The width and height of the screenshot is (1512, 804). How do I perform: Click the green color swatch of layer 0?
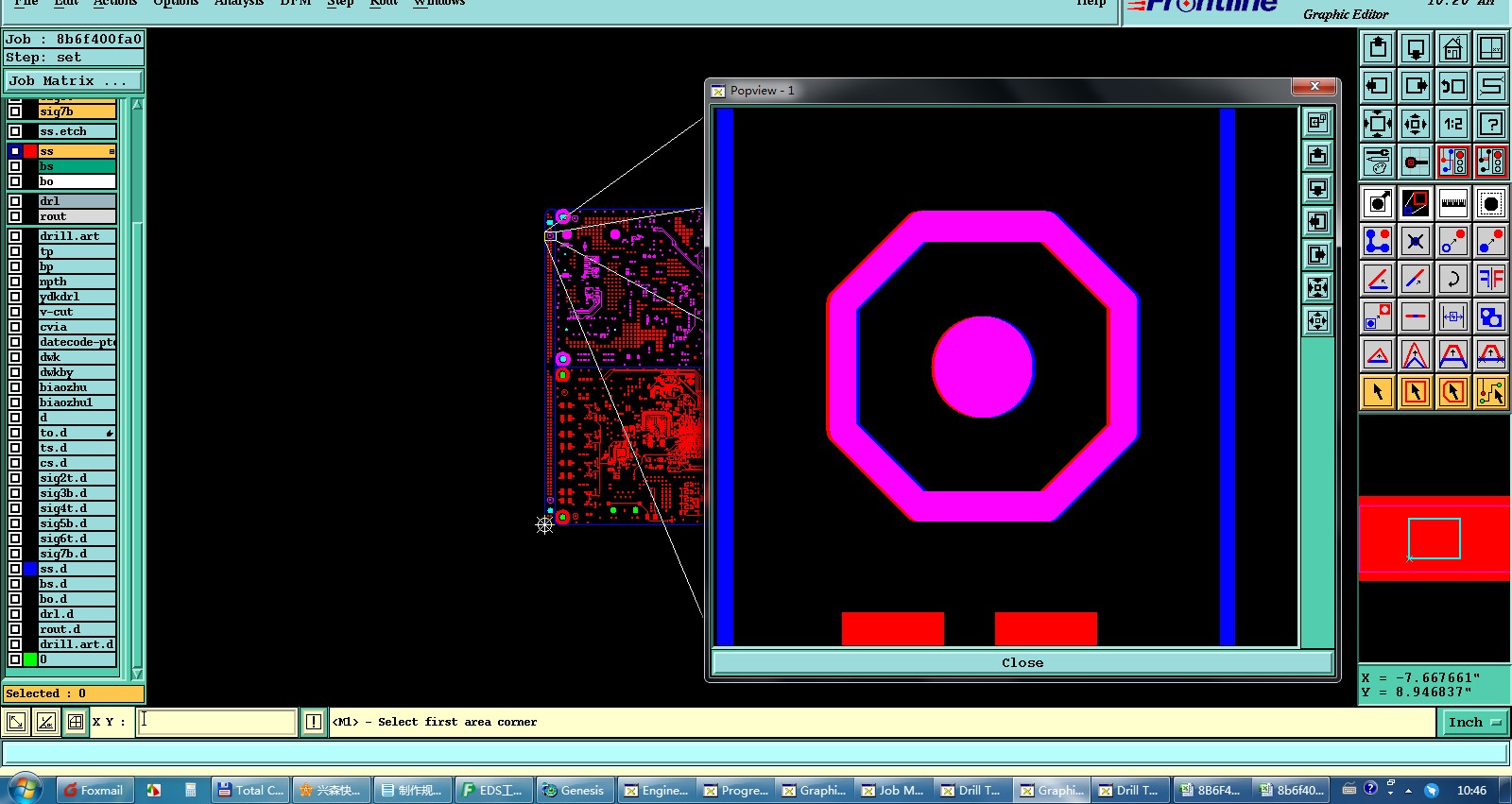tap(30, 659)
